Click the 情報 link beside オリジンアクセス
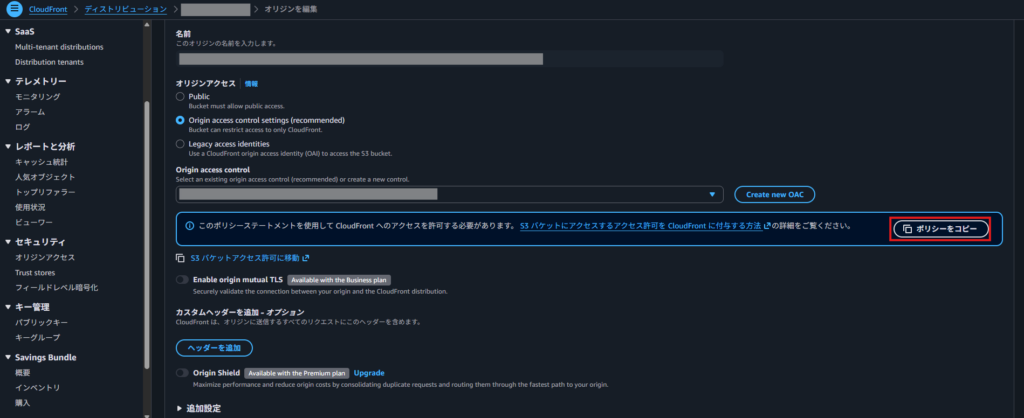 point(251,84)
